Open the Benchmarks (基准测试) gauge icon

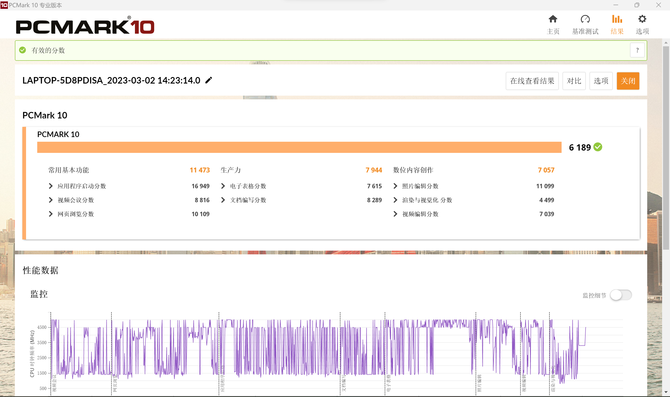coord(585,19)
